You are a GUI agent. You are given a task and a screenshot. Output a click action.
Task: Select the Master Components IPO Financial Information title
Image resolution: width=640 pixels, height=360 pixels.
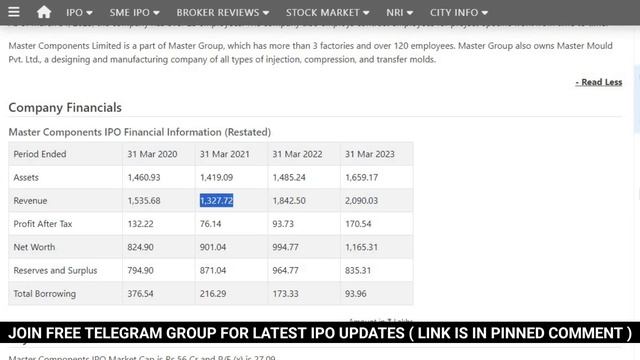click(140, 132)
